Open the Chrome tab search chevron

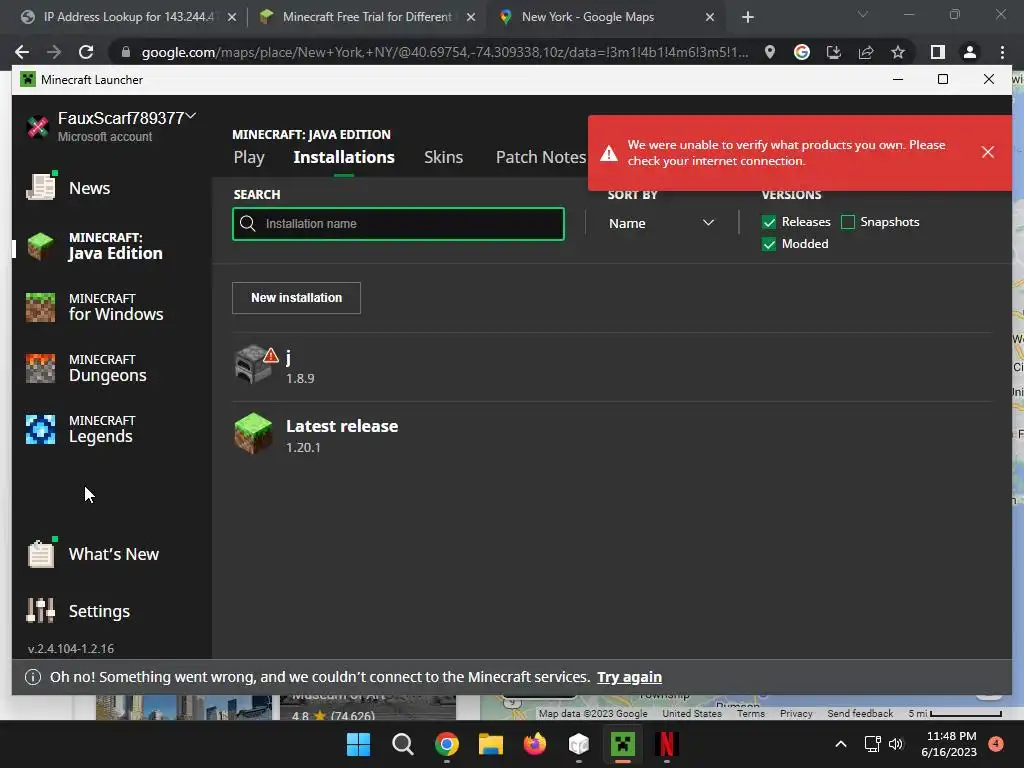pos(863,14)
